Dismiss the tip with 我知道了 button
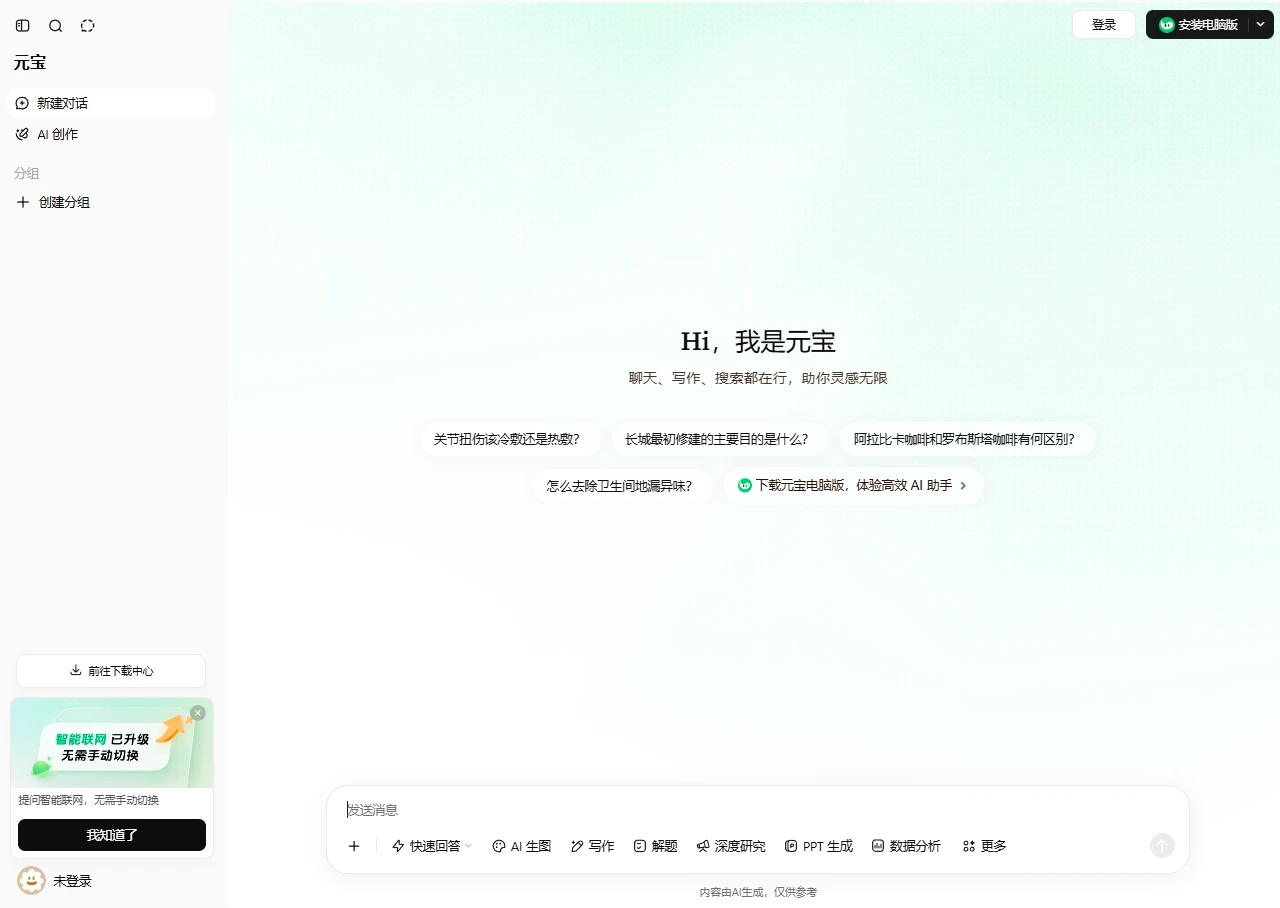This screenshot has width=1280, height=908. (112, 835)
